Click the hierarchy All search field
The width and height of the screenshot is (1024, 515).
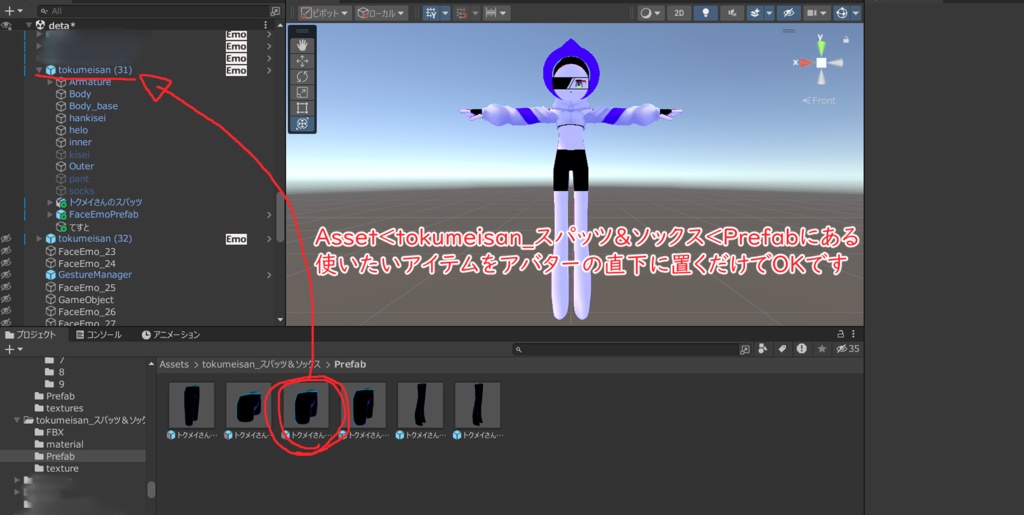tap(153, 11)
